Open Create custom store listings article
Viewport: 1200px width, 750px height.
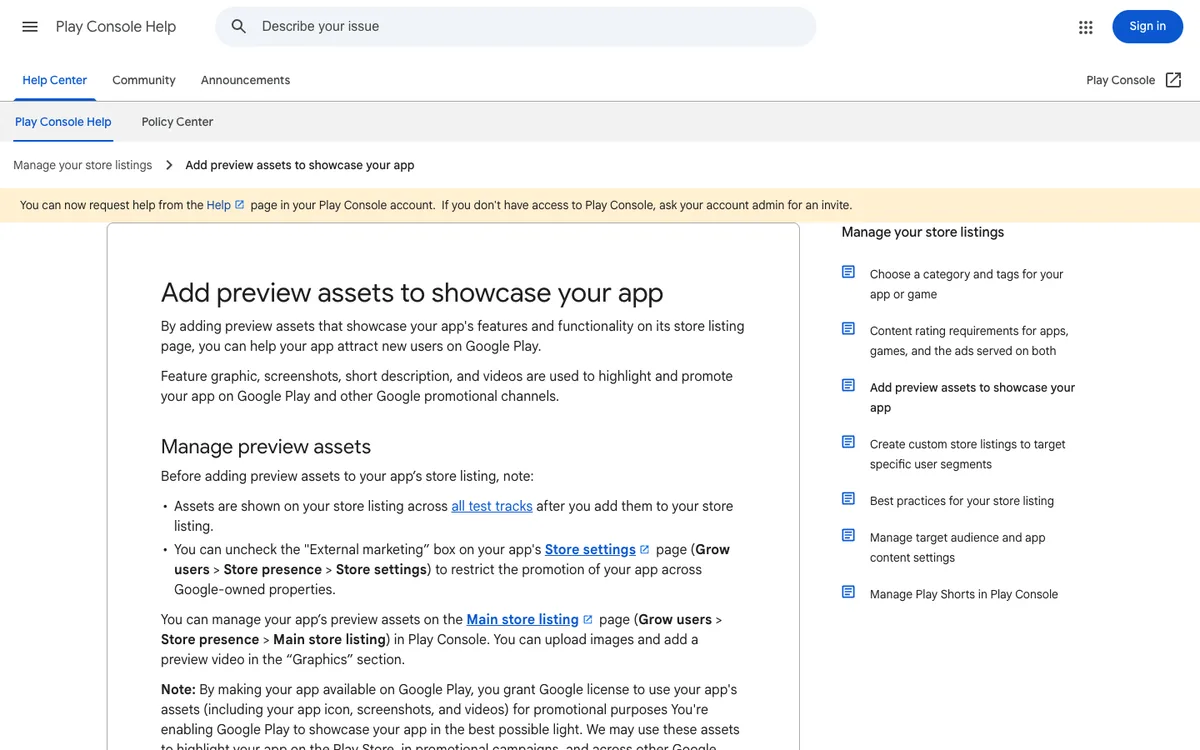click(x=967, y=454)
